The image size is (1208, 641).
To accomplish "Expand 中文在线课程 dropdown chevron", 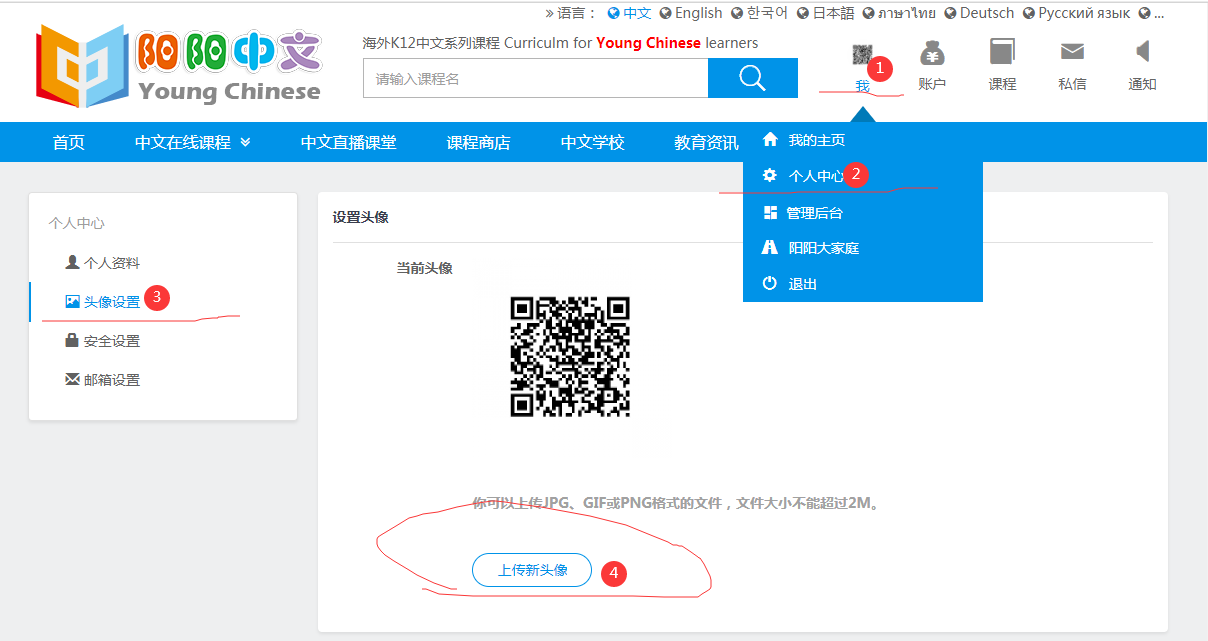I will click(245, 142).
